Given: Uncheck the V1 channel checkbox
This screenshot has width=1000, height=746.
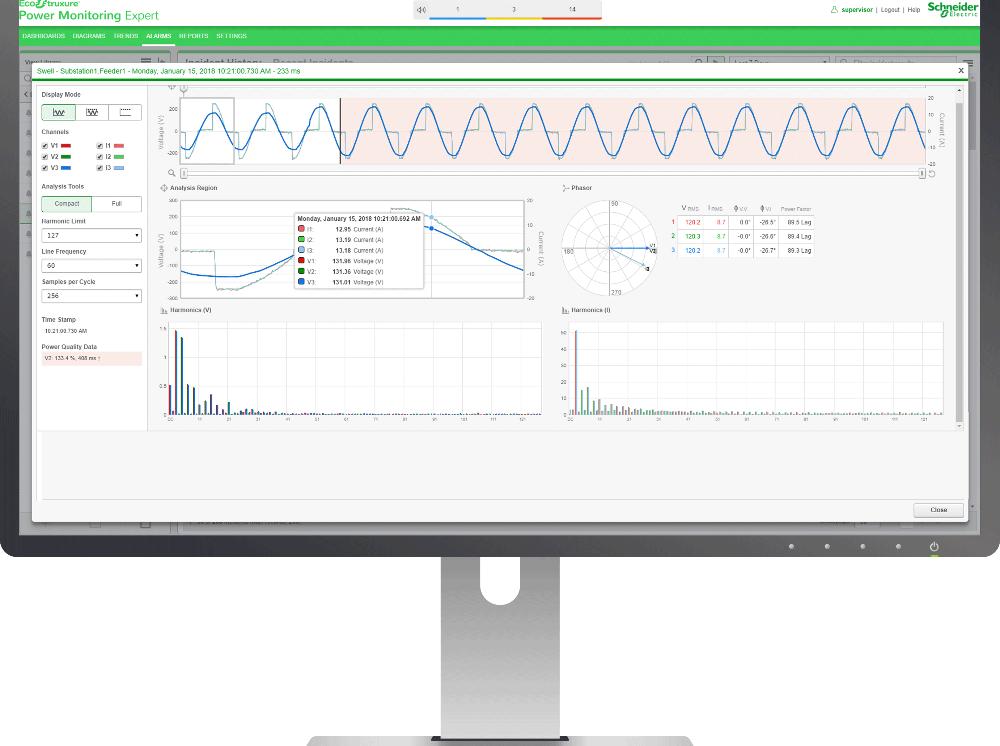Looking at the screenshot, I should coord(45,146).
